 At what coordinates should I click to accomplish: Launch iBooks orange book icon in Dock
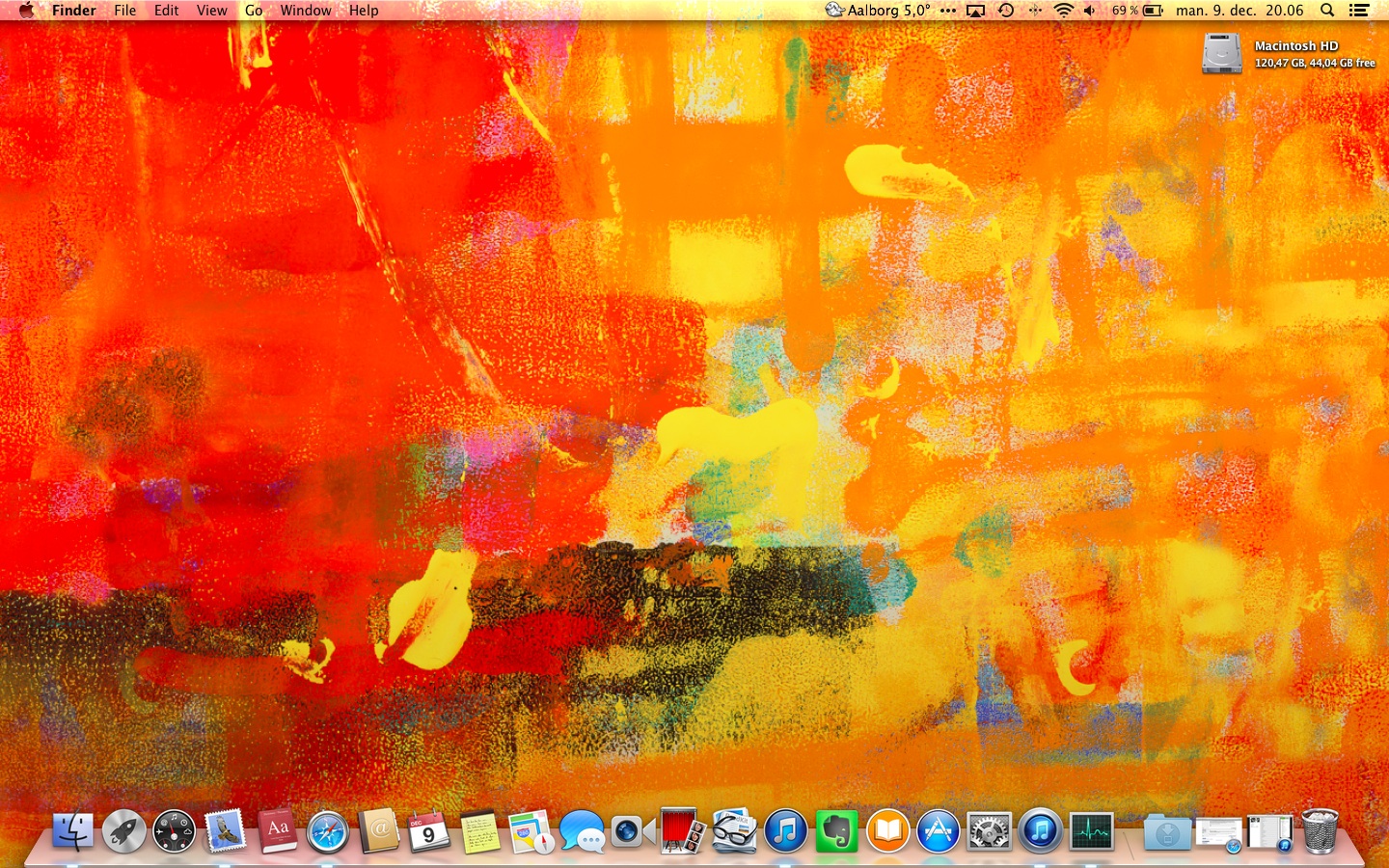pyautogui.click(x=887, y=831)
